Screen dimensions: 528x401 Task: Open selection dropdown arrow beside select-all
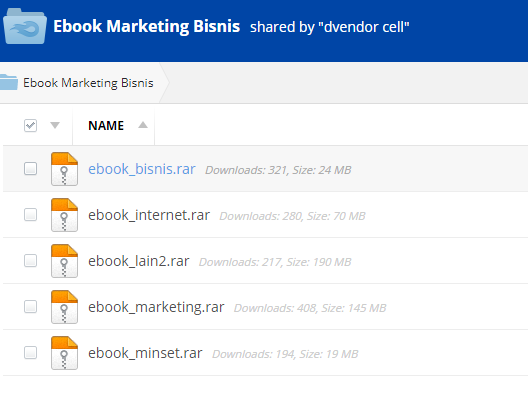click(55, 126)
